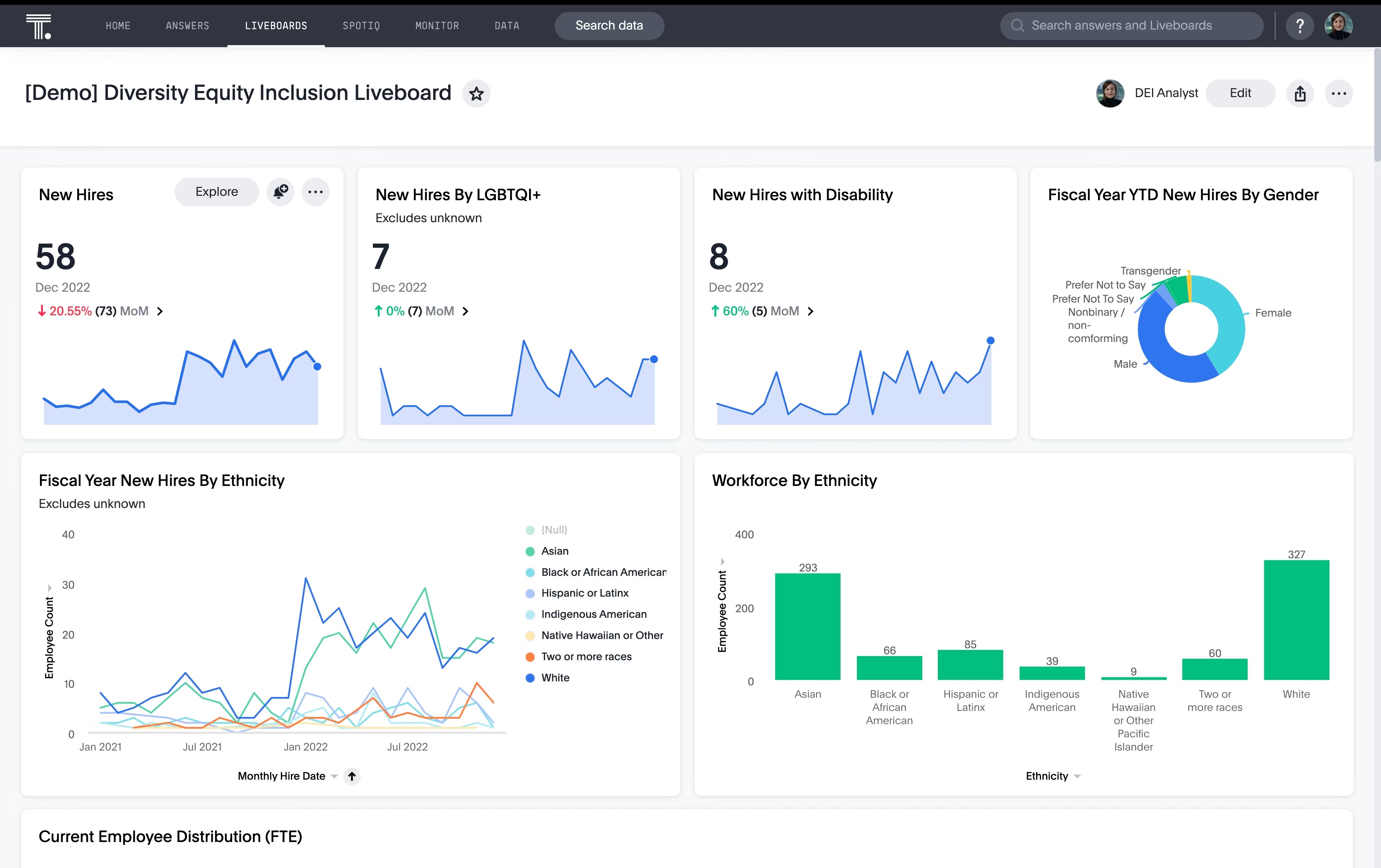
Task: Click the share Liveboard icon
Action: 1299,94
